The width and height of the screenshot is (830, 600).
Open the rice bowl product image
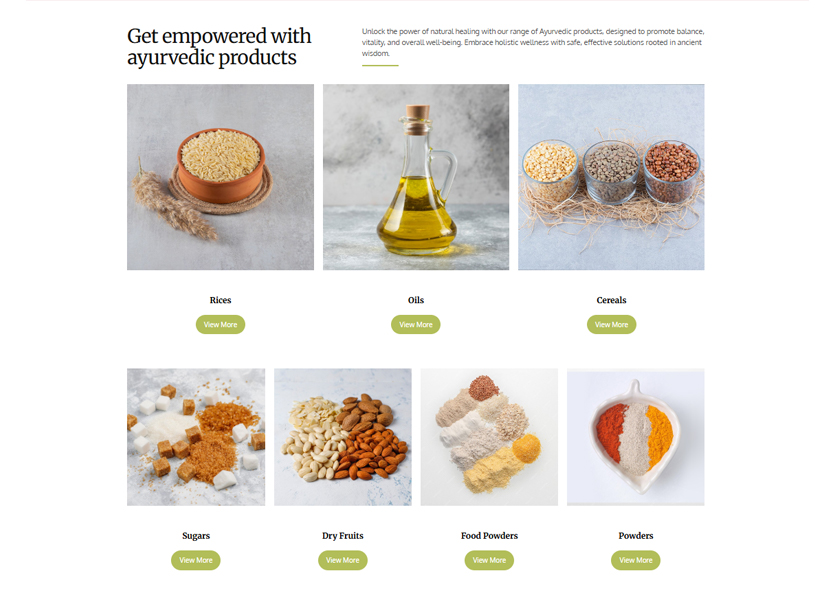pos(220,177)
